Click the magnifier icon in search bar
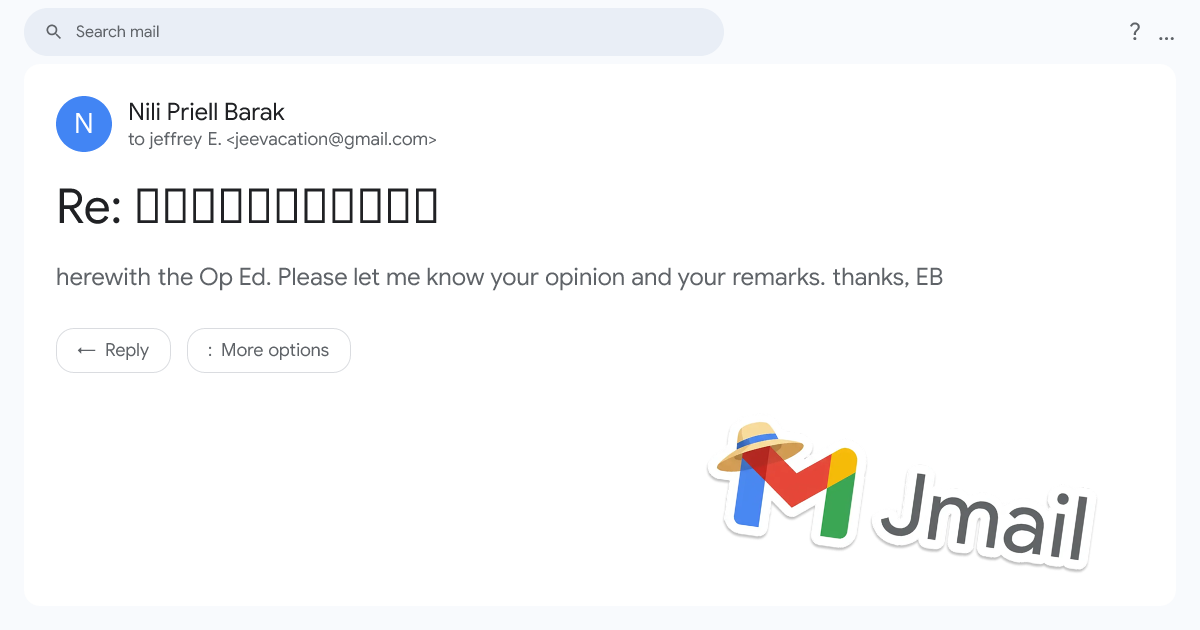Screen dimensions: 1200x630 [x=54, y=32]
